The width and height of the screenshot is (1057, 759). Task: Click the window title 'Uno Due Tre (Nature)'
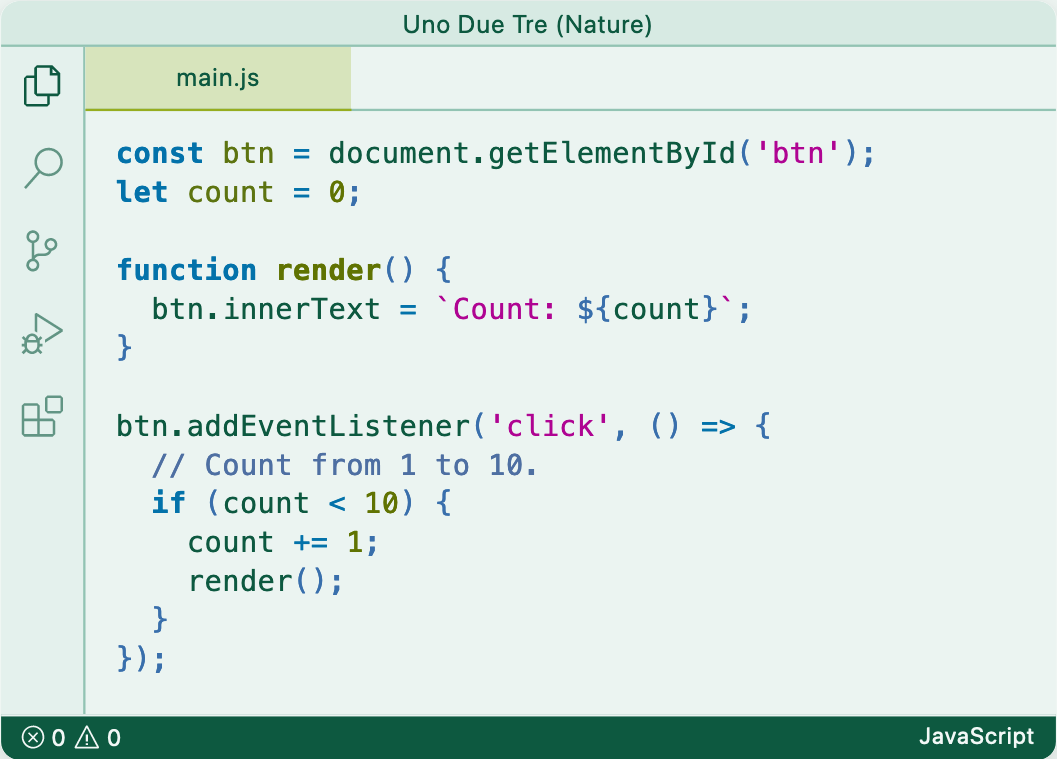pyautogui.click(x=527, y=24)
